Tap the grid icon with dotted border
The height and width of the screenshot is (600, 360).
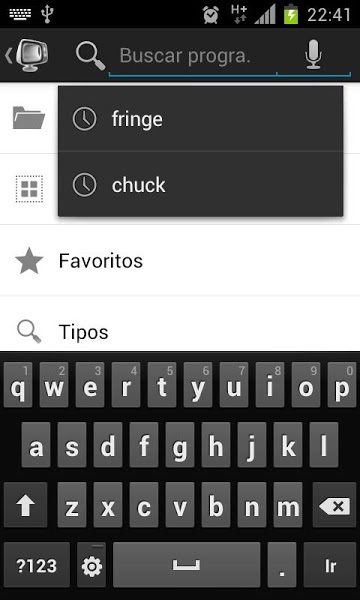click(x=29, y=189)
